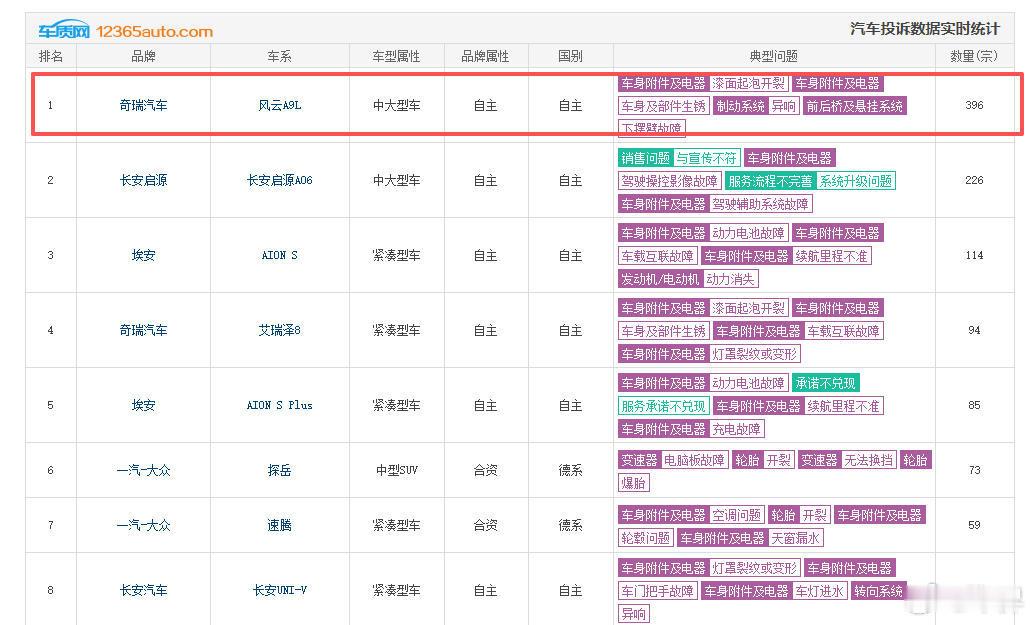This screenshot has height=625, width=1034.
Task: Open the 速腾 car series link
Action: point(279,525)
